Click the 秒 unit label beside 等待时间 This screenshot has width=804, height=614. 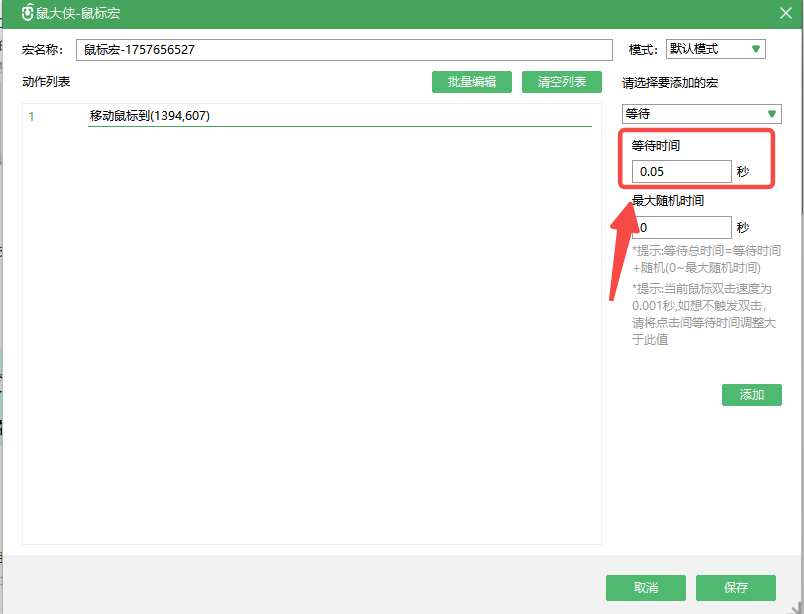point(743,172)
